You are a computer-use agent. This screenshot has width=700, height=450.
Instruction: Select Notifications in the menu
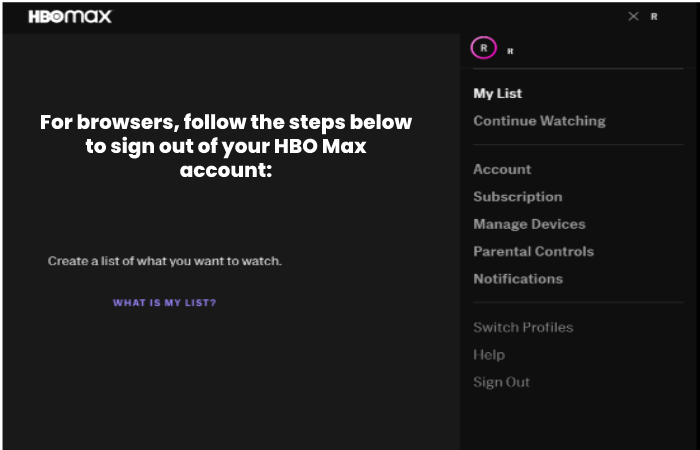(517, 279)
